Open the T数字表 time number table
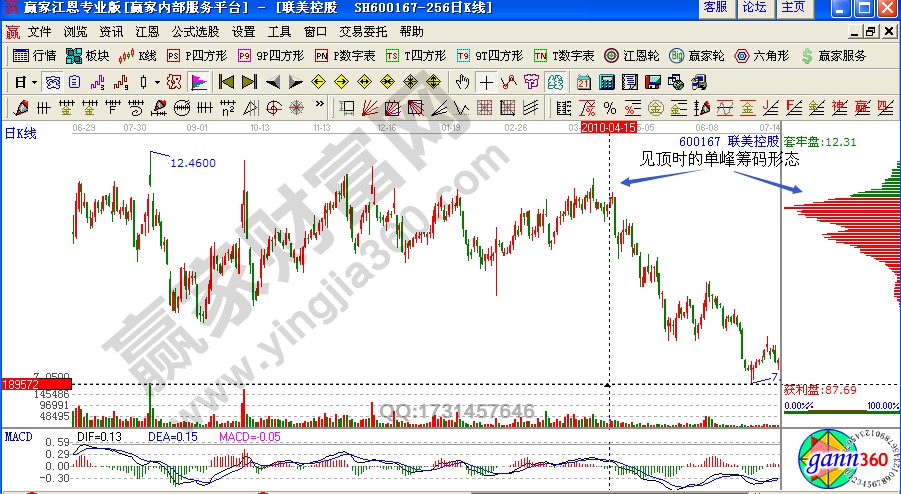 [x=564, y=56]
